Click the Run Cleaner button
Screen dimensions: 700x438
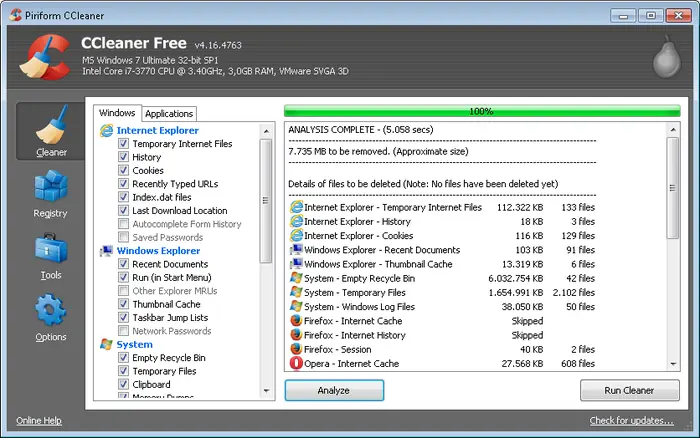coord(629,390)
